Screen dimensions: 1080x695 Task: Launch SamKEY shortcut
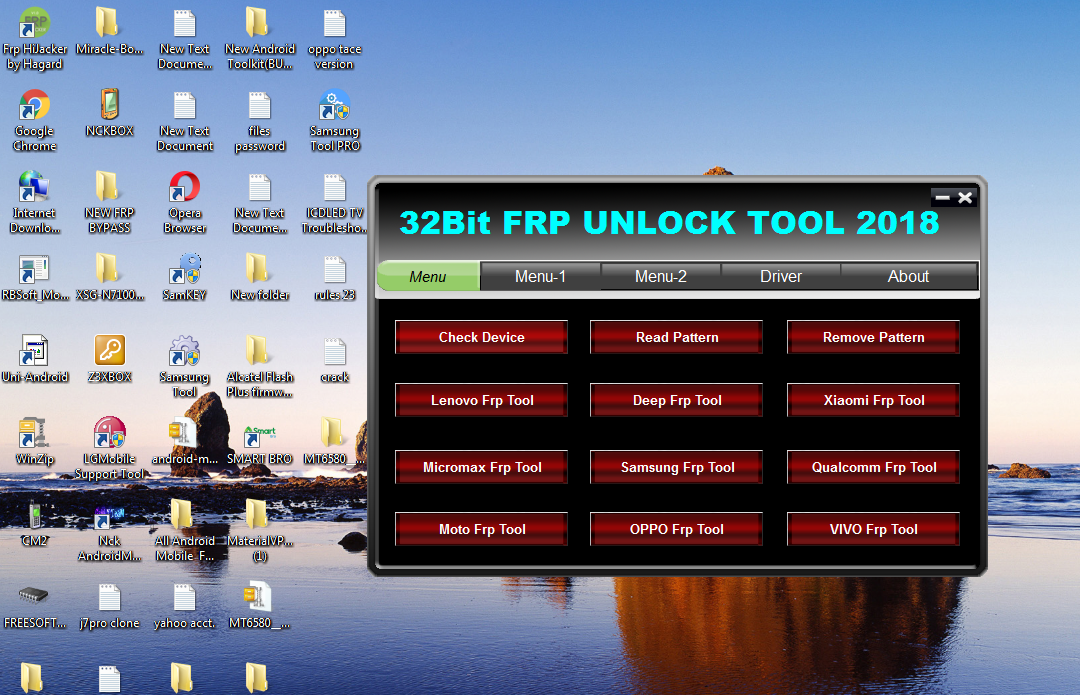point(185,277)
